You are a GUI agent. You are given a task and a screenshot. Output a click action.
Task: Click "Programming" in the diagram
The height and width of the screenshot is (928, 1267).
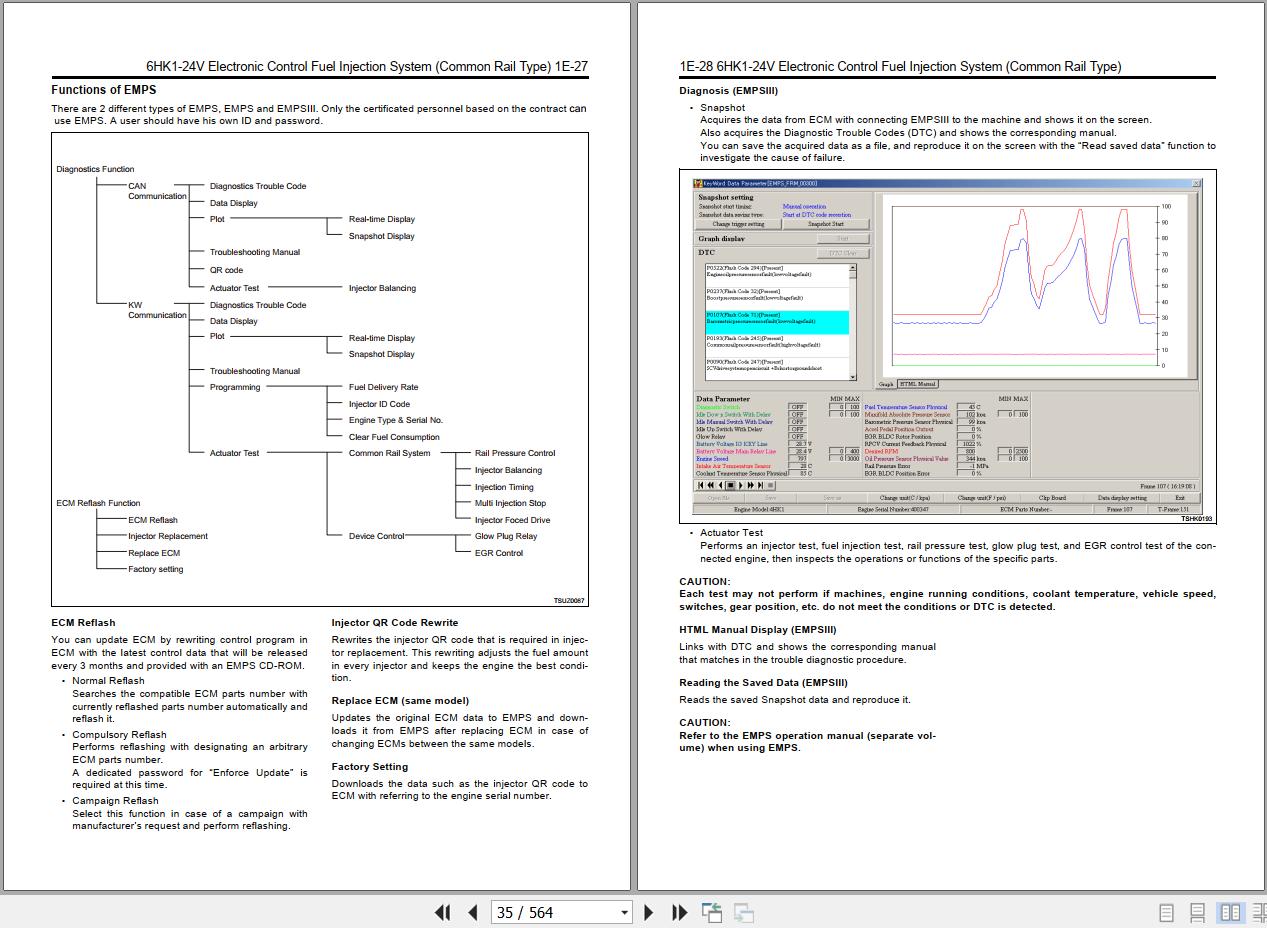coord(235,387)
